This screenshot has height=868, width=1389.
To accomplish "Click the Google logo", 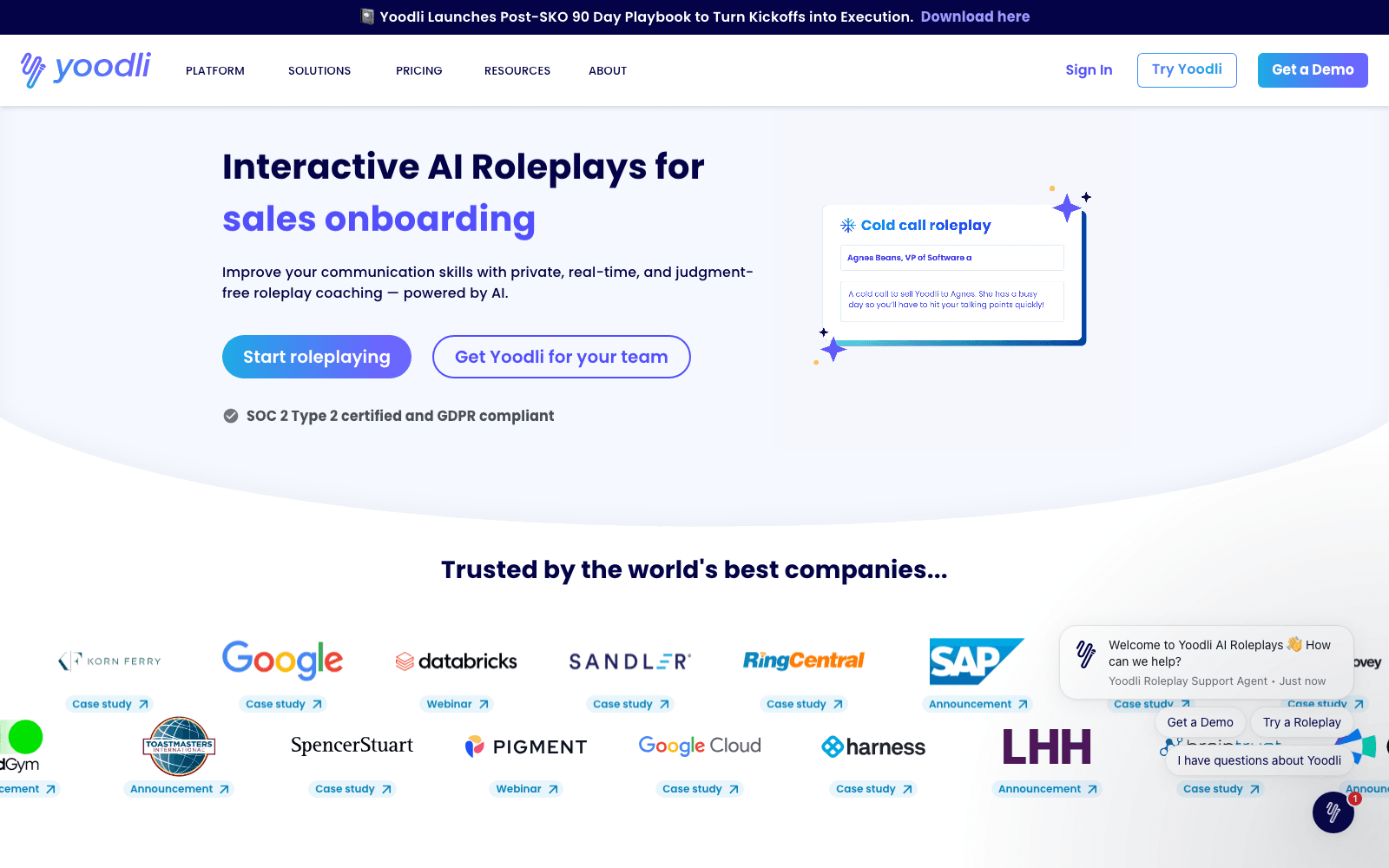I will click(283, 660).
